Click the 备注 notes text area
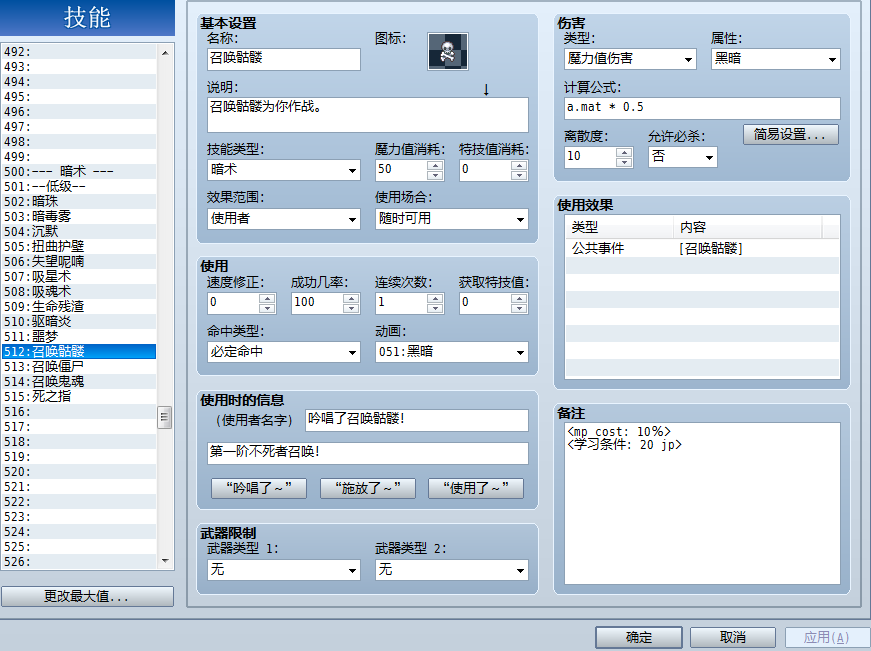The width and height of the screenshot is (871, 651). (702, 503)
